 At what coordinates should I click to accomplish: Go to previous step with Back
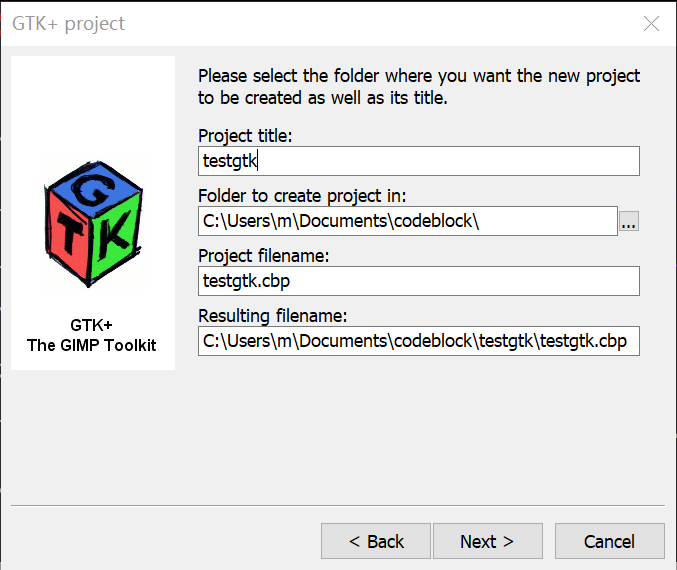pyautogui.click(x=376, y=541)
